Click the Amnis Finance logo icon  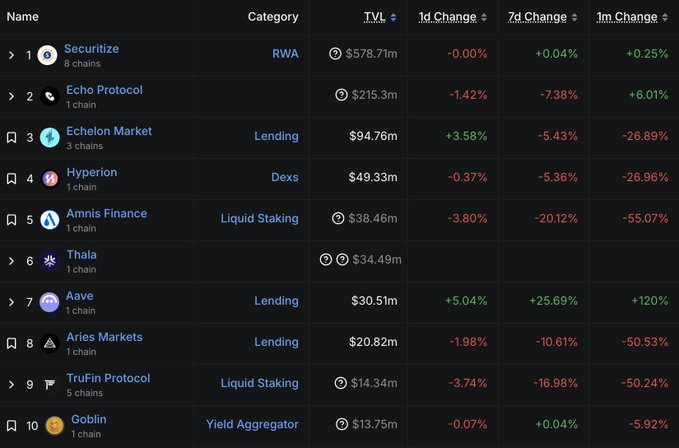(49, 220)
